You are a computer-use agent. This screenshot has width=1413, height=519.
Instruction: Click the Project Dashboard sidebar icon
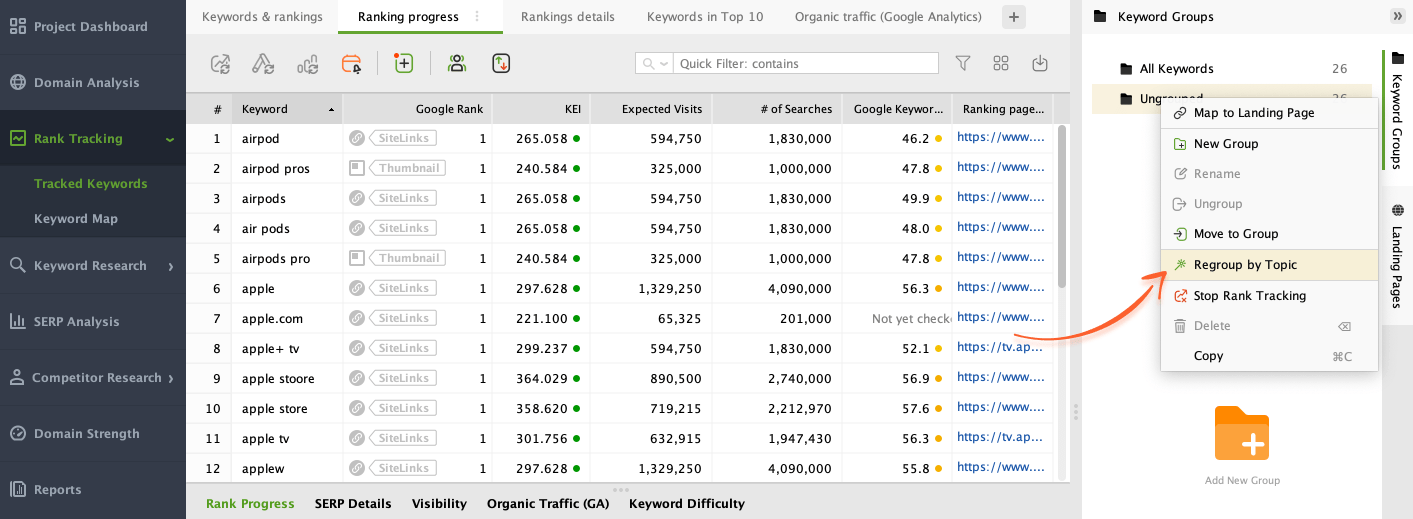18,27
